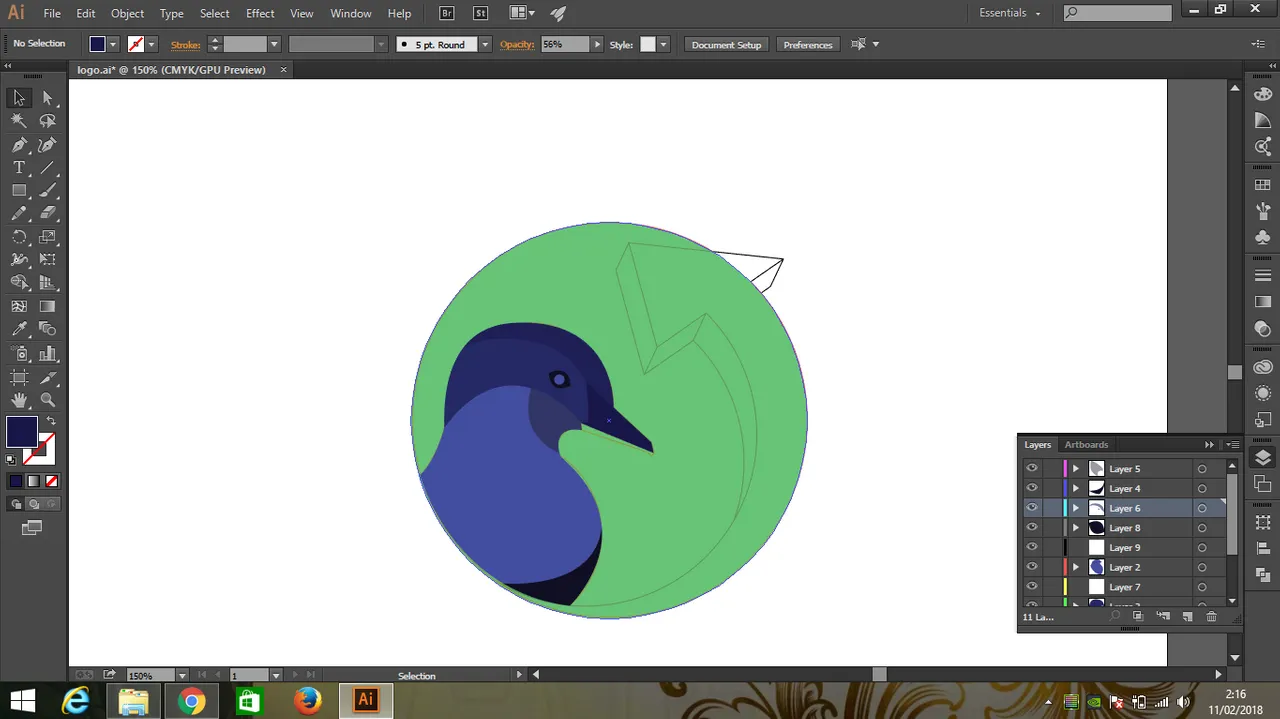Click the orange Opacity label link
1280x719 pixels.
(517, 45)
